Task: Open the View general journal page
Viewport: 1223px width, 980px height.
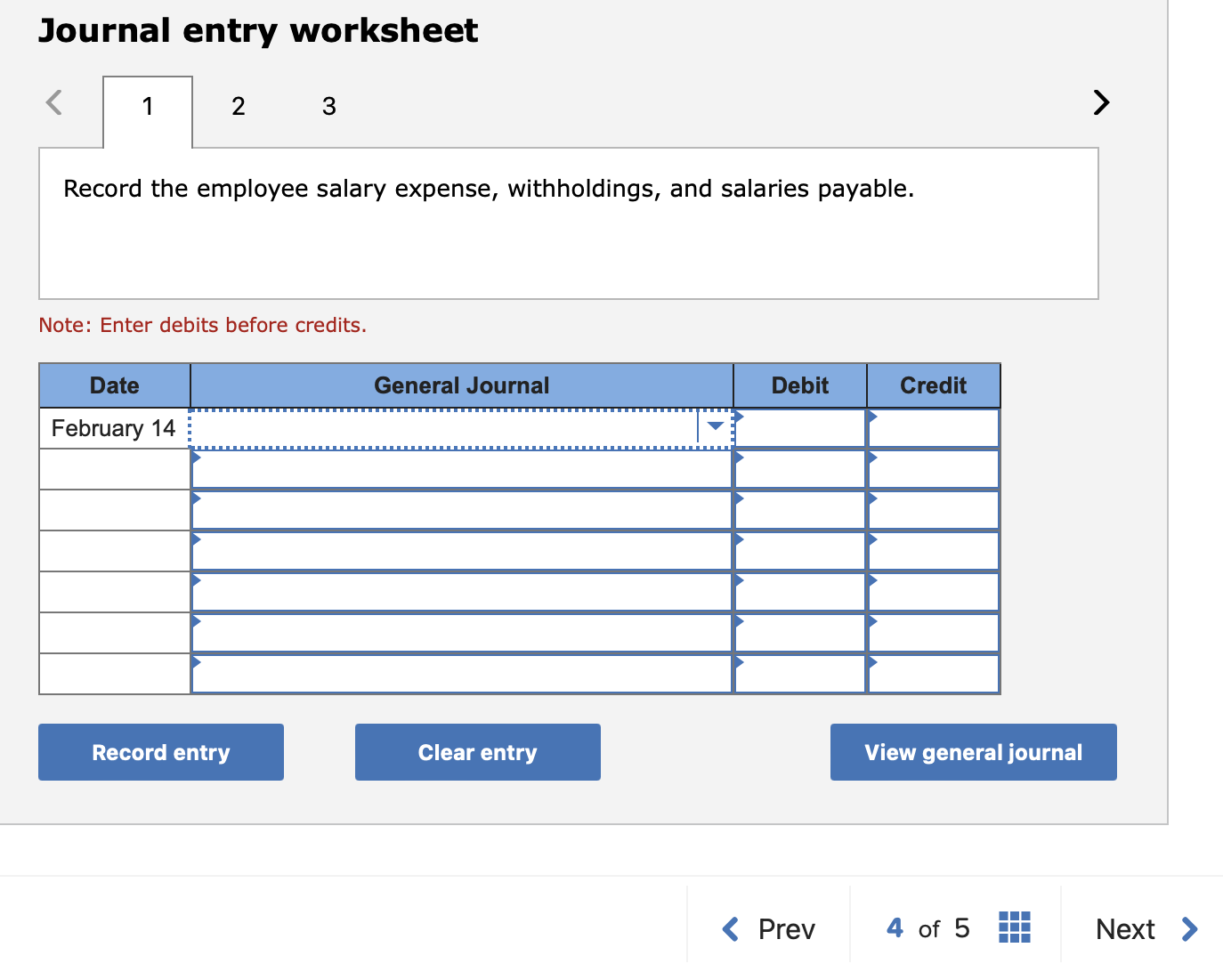Action: 972,752
